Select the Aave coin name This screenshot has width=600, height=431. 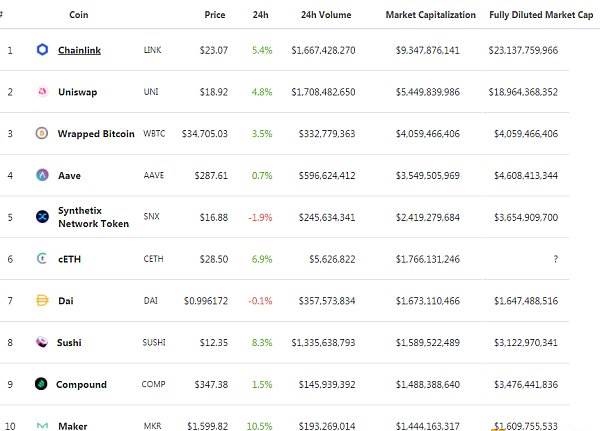[69, 175]
